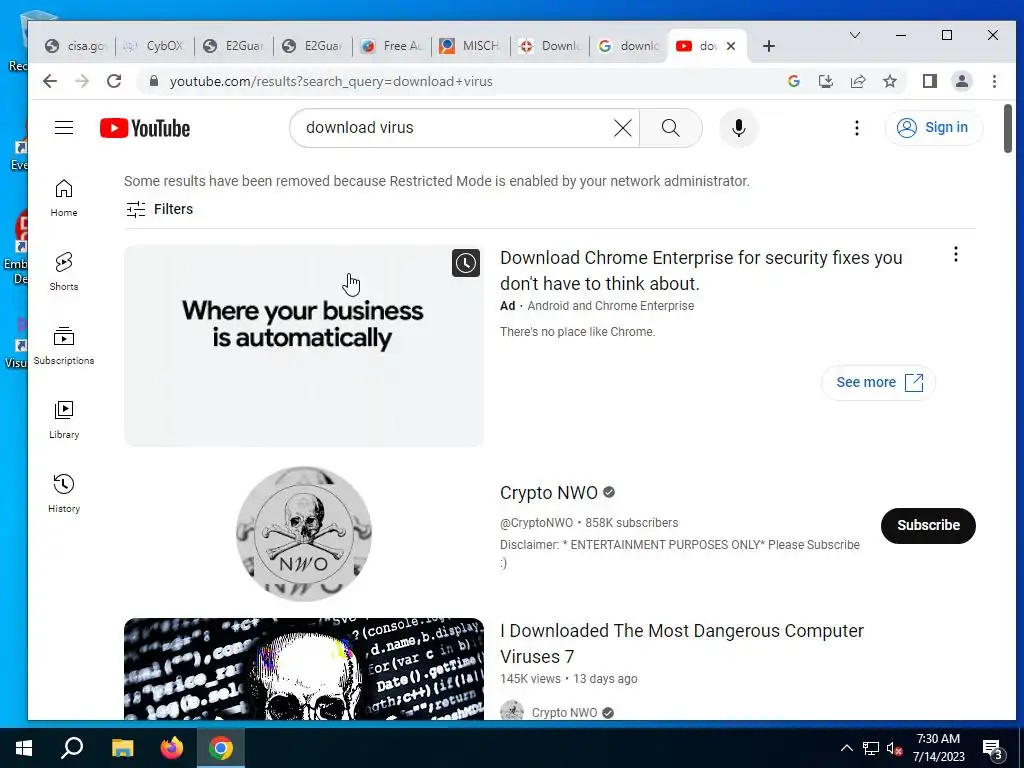This screenshot has height=768, width=1024.
Task: Close the active YouTube tab
Action: point(731,46)
